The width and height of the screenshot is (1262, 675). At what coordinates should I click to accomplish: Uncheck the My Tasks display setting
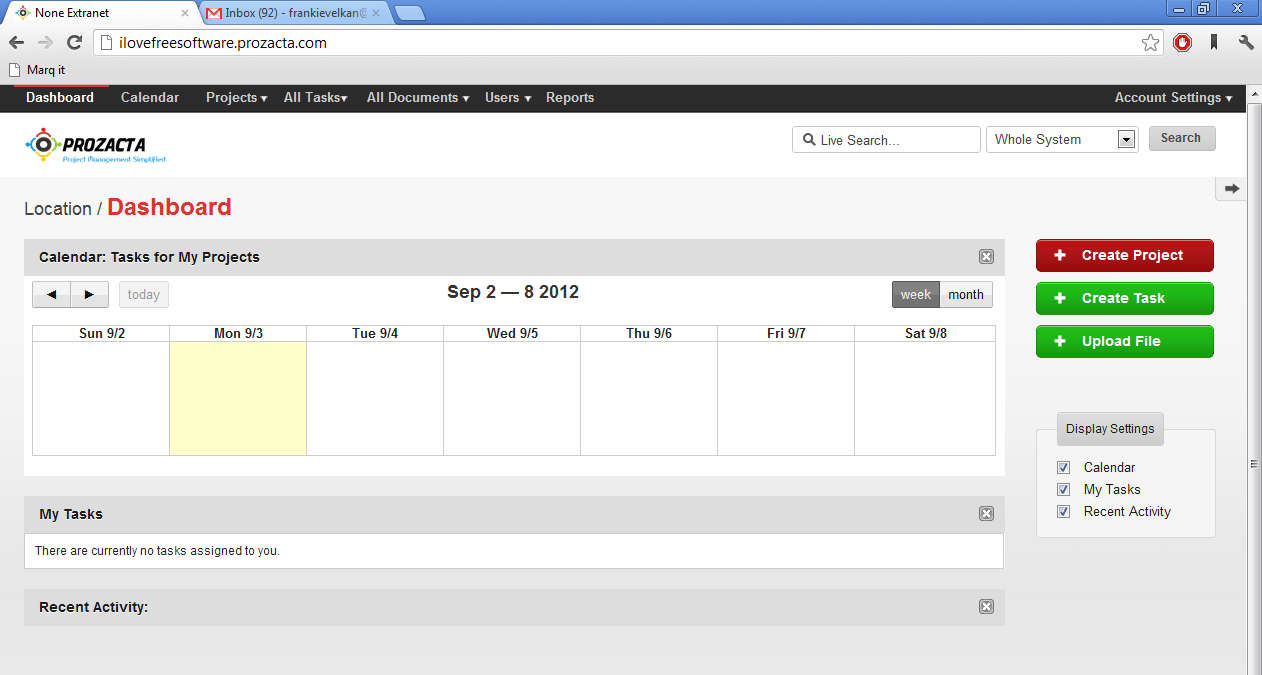pos(1063,490)
